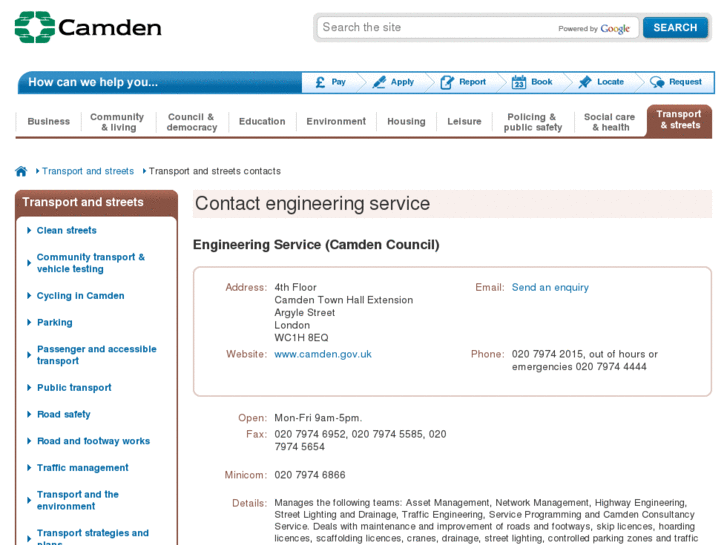This screenshot has width=727, height=545.
Task: Click the Report notepad icon
Action: [x=447, y=82]
